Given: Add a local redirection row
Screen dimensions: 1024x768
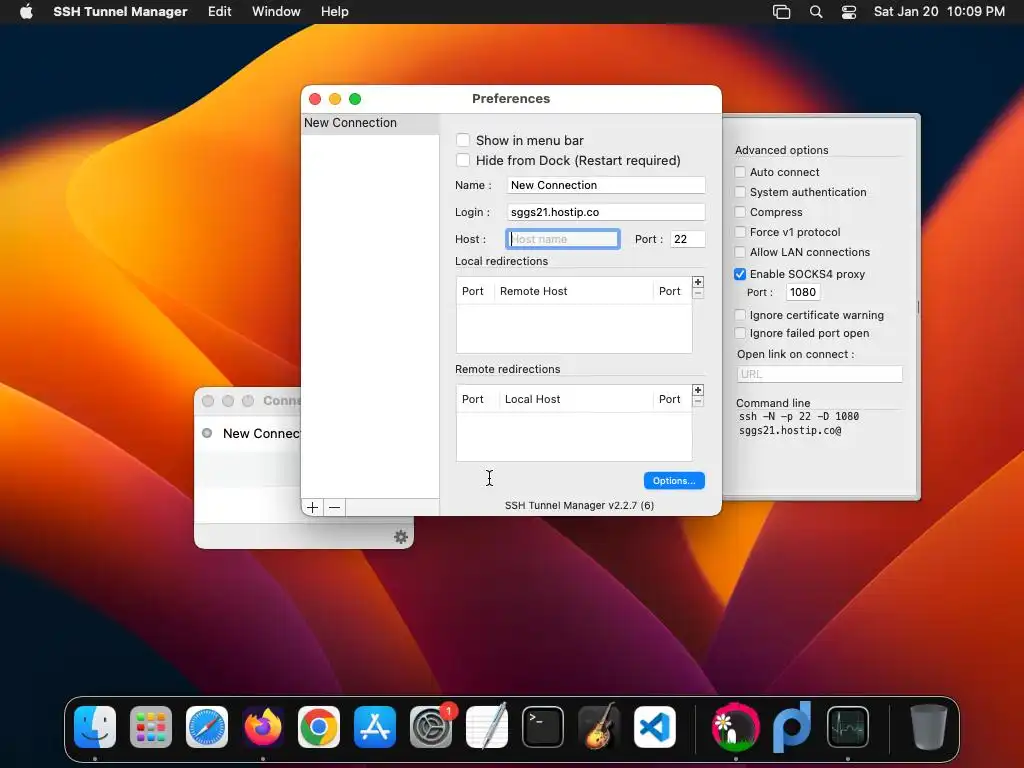Looking at the screenshot, I should click(x=697, y=282).
